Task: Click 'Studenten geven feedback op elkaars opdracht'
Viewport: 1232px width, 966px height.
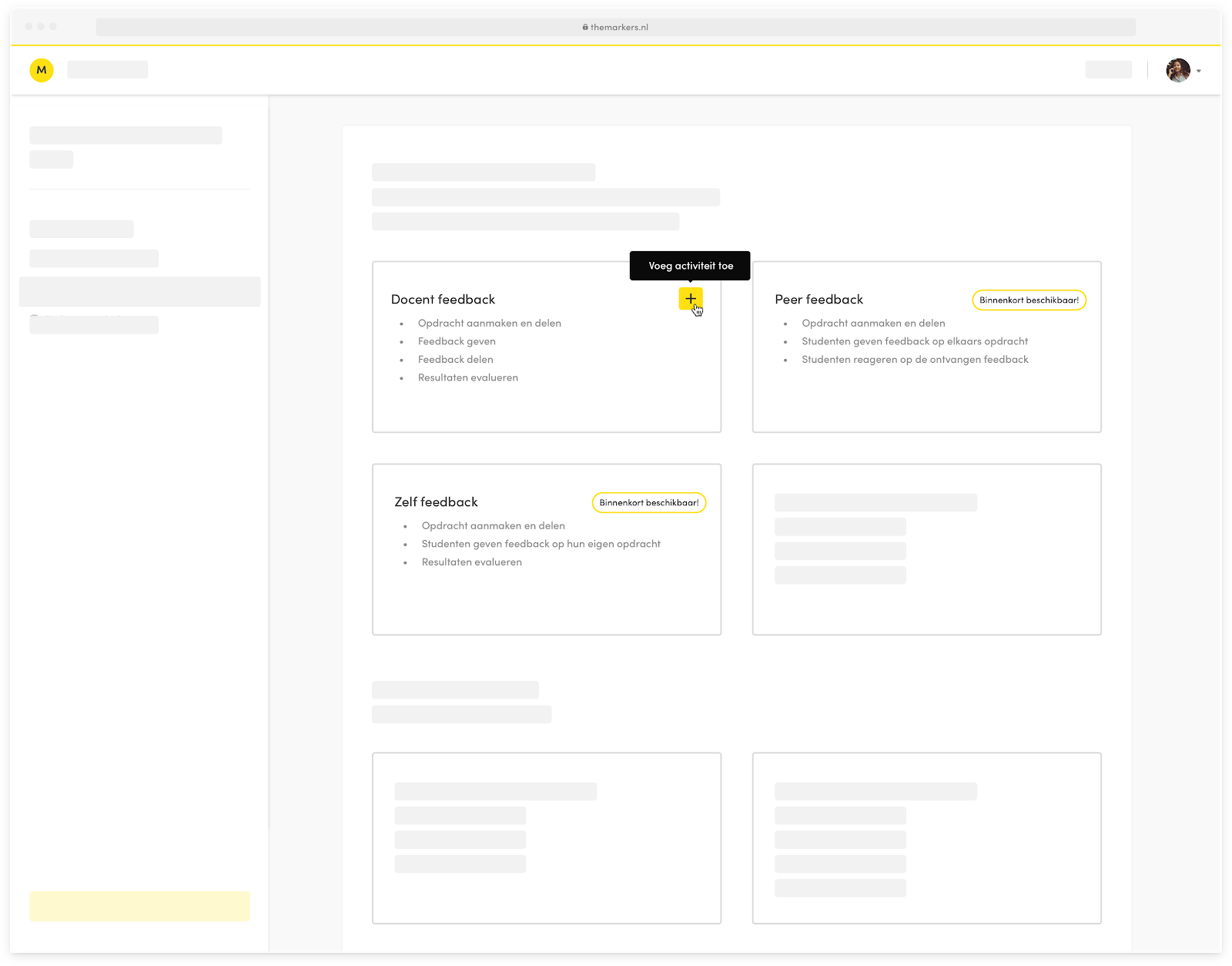Action: point(915,341)
